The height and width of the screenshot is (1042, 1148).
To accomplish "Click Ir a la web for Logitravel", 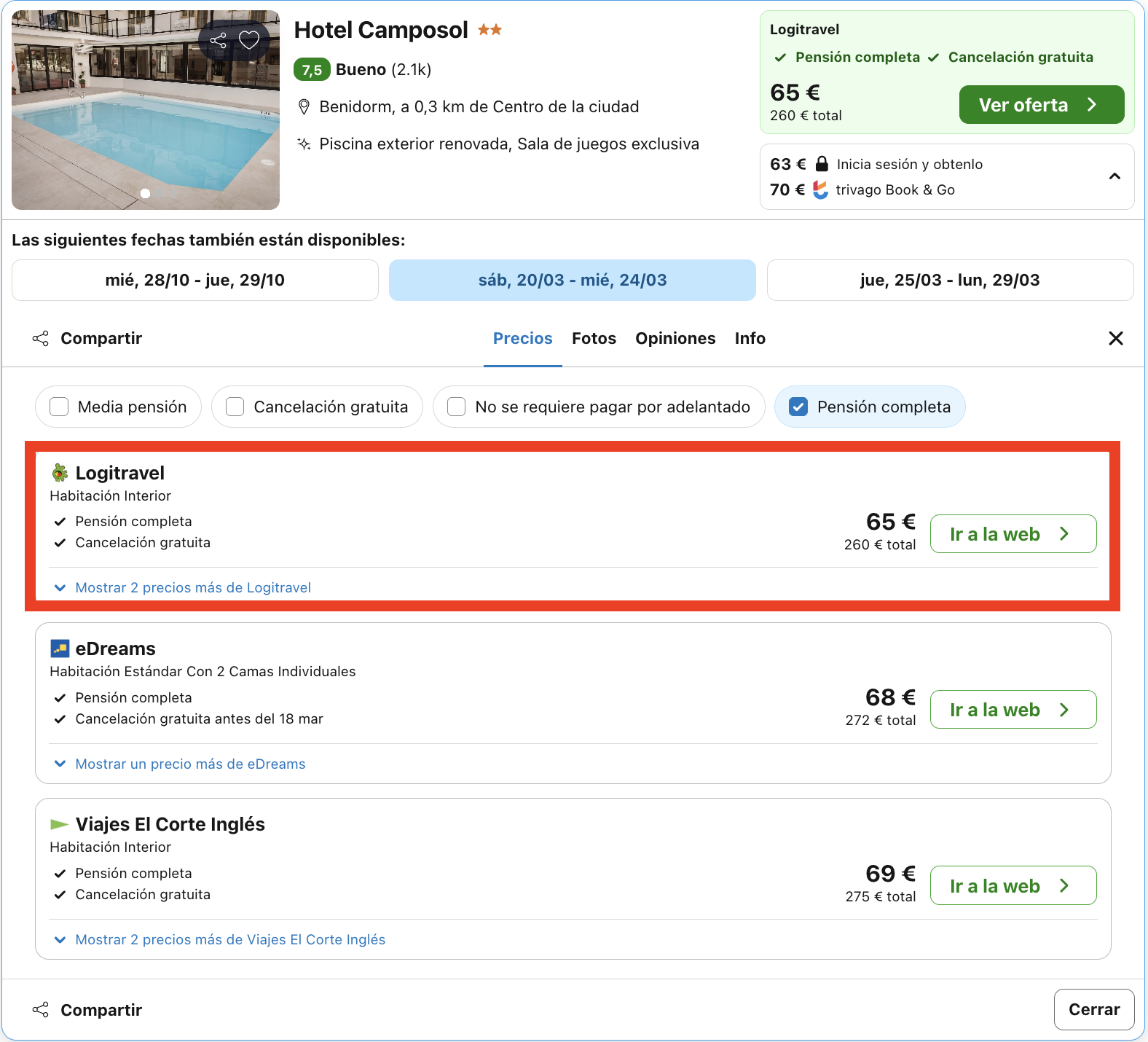I will point(1013,534).
